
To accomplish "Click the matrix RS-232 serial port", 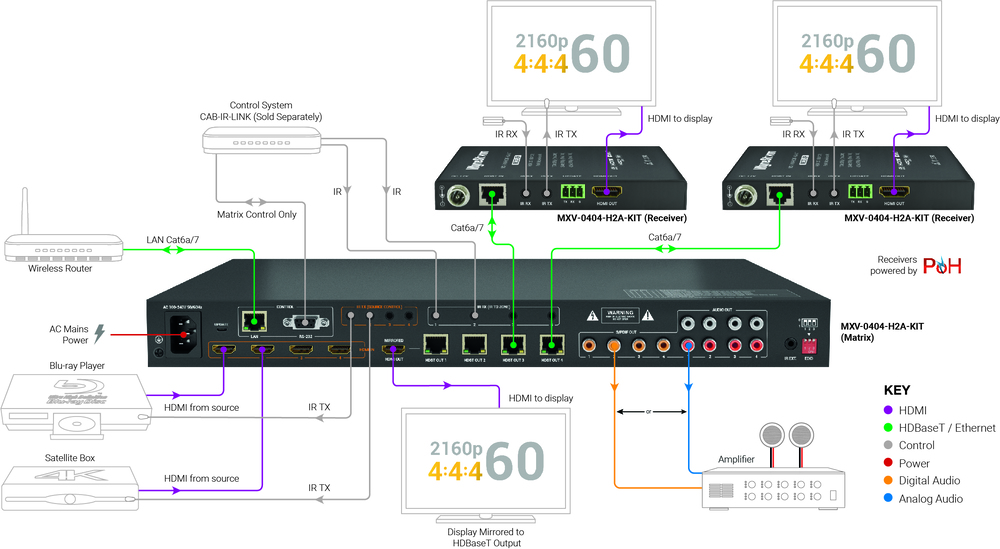I will 306,323.
